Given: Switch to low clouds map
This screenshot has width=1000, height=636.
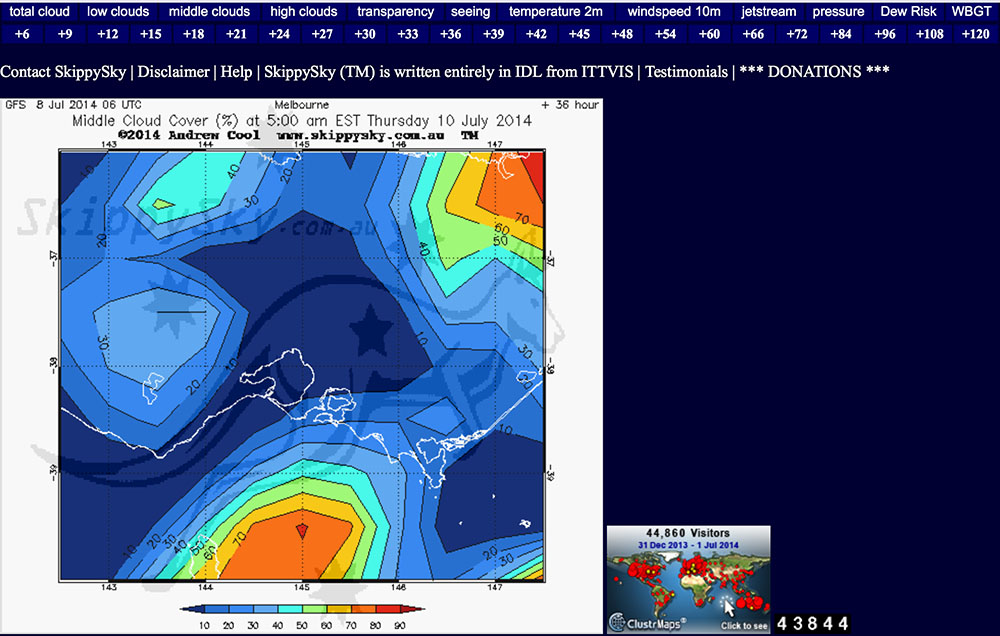Looking at the screenshot, I should click(118, 11).
